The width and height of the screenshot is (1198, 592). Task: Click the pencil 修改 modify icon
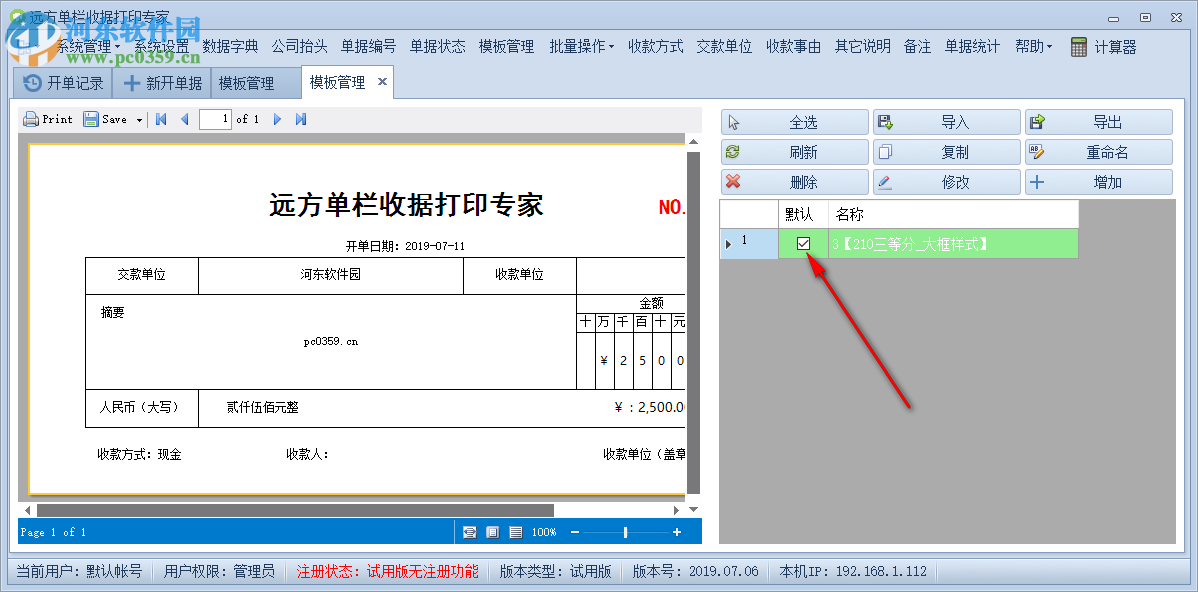[x=884, y=181]
